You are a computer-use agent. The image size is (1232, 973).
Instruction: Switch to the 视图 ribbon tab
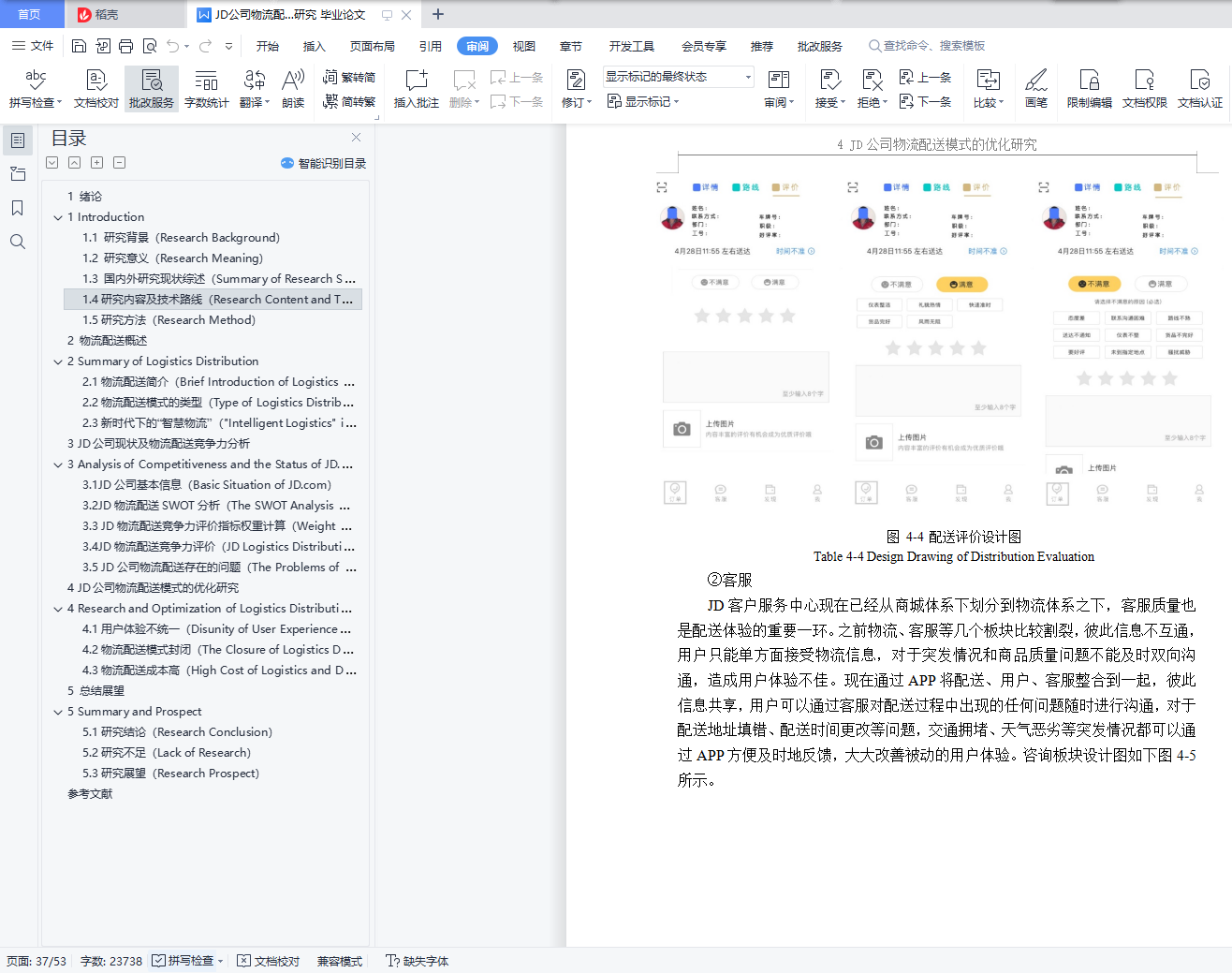click(x=524, y=46)
